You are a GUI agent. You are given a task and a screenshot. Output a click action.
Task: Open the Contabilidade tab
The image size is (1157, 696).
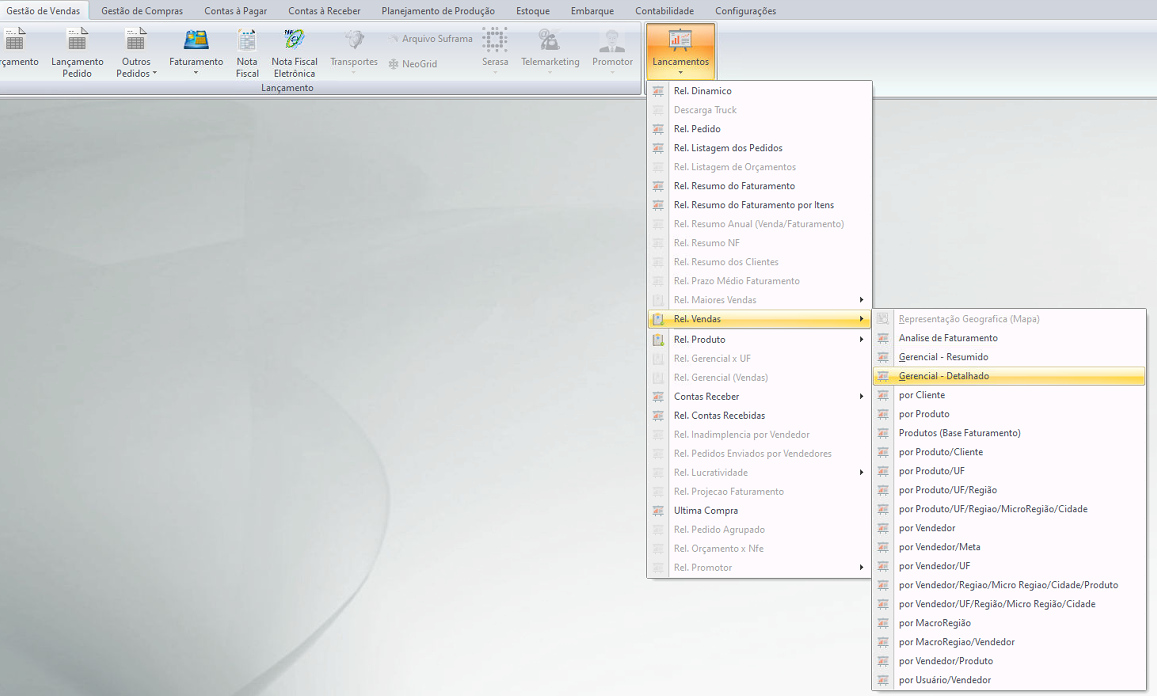(x=664, y=11)
